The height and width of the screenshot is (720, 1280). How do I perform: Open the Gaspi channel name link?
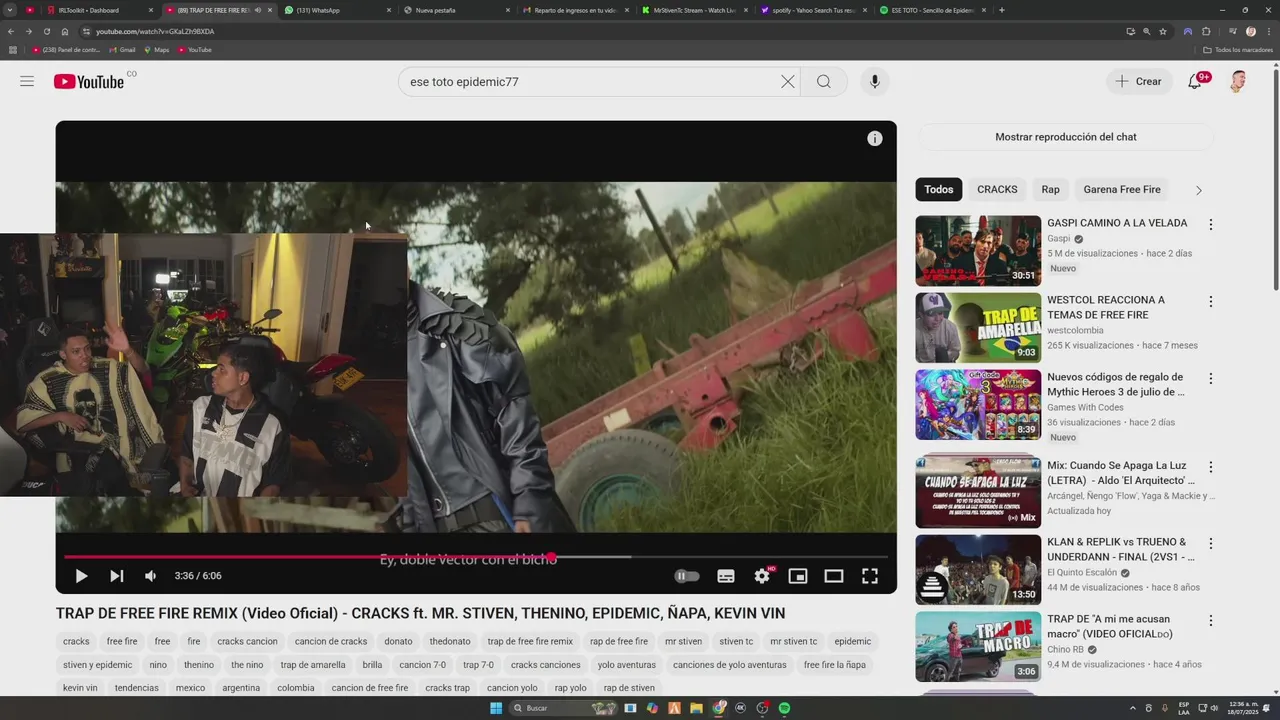1059,239
